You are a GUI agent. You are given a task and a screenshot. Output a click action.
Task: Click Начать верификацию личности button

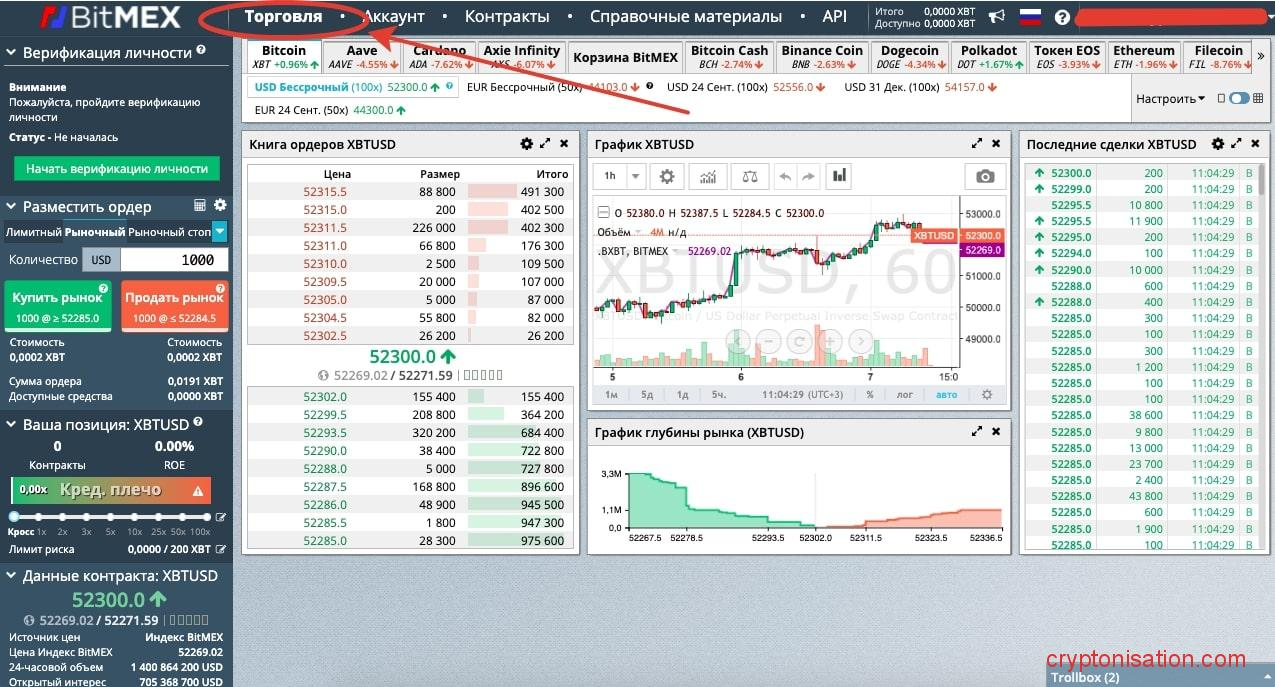pos(117,169)
